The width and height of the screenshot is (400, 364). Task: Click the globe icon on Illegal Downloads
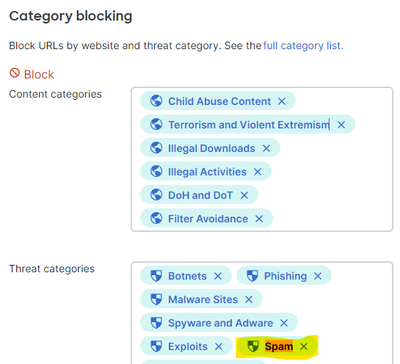pyautogui.click(x=156, y=148)
